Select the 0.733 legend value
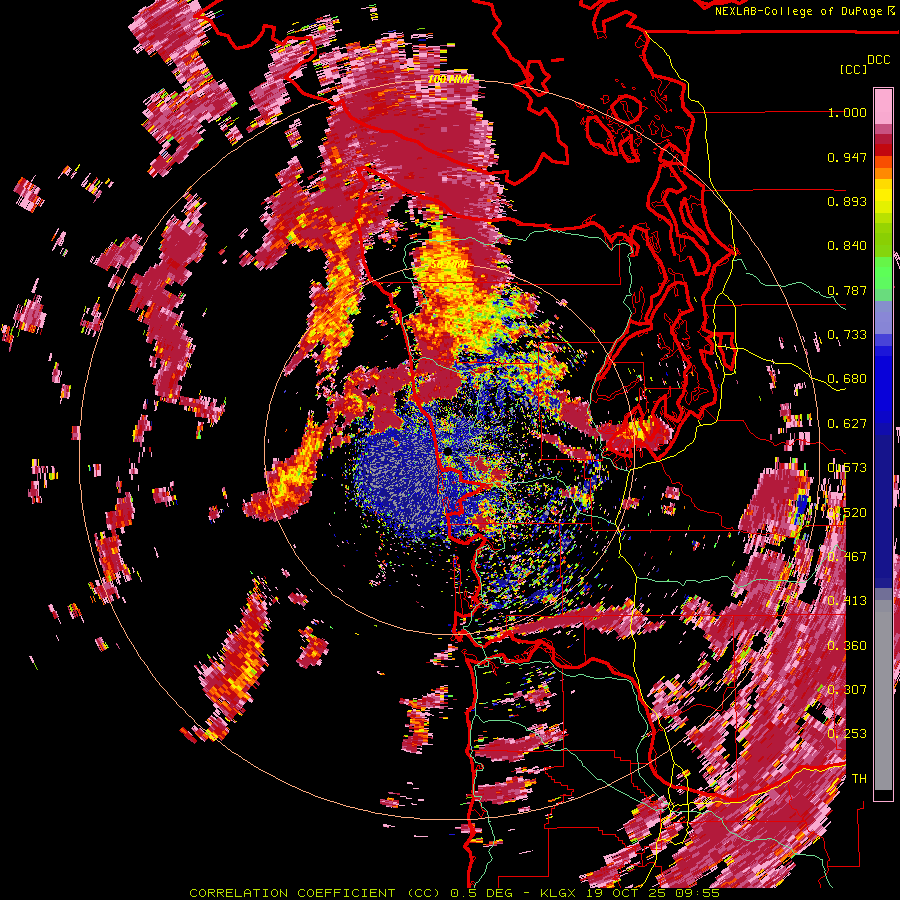Viewport: 900px width, 900px height. click(x=847, y=335)
